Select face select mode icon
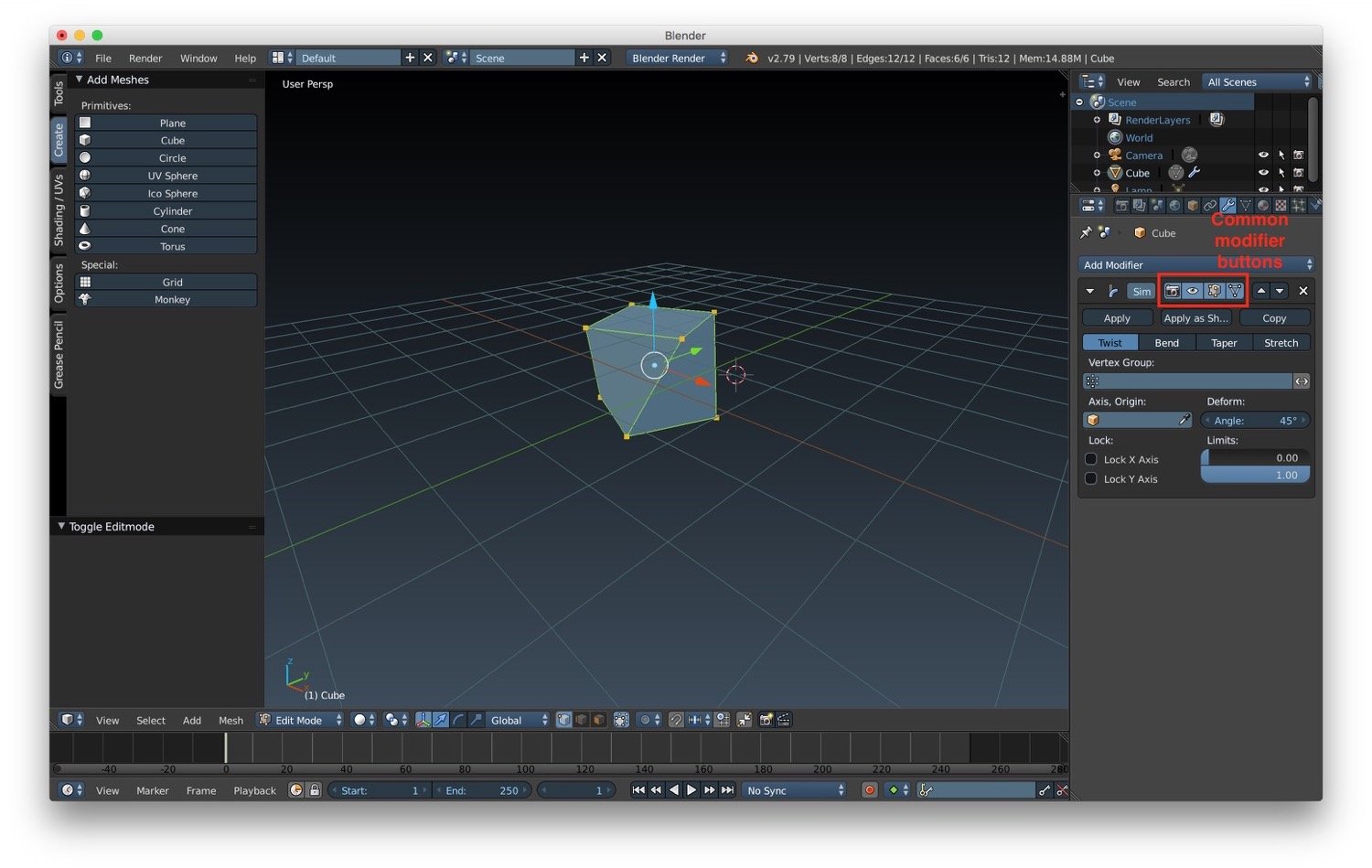Viewport: 1372px width, 868px height. tap(599, 720)
